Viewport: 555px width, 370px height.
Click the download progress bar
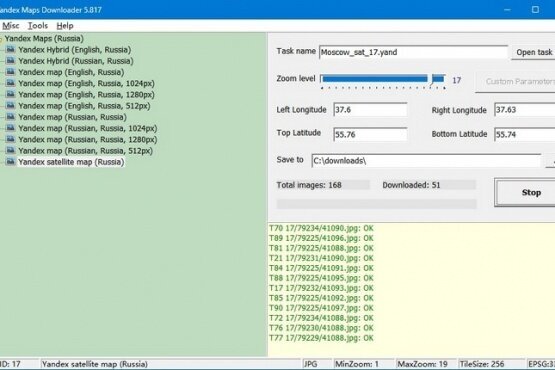pos(377,204)
